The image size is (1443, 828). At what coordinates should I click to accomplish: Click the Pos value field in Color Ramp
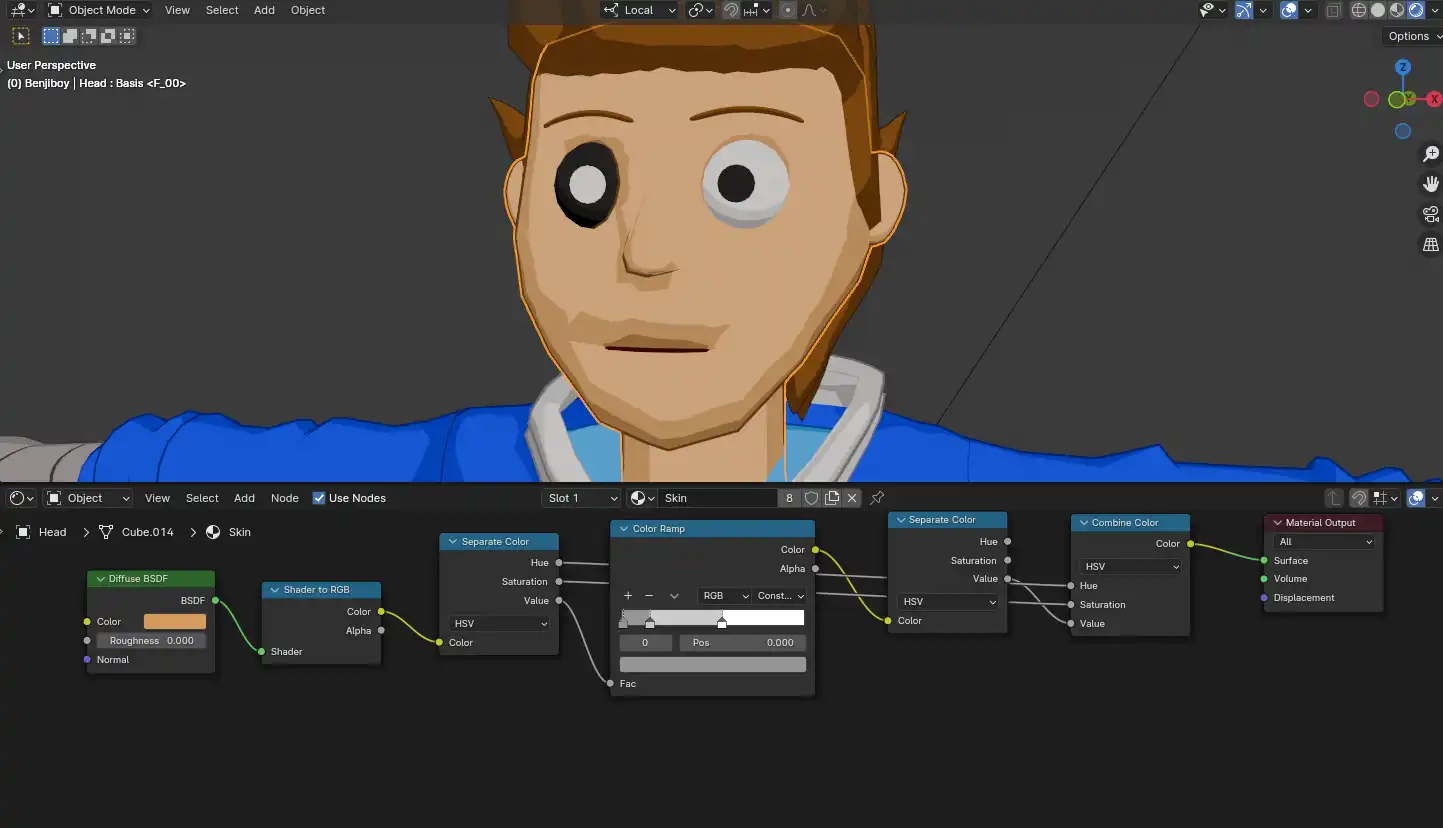point(743,642)
